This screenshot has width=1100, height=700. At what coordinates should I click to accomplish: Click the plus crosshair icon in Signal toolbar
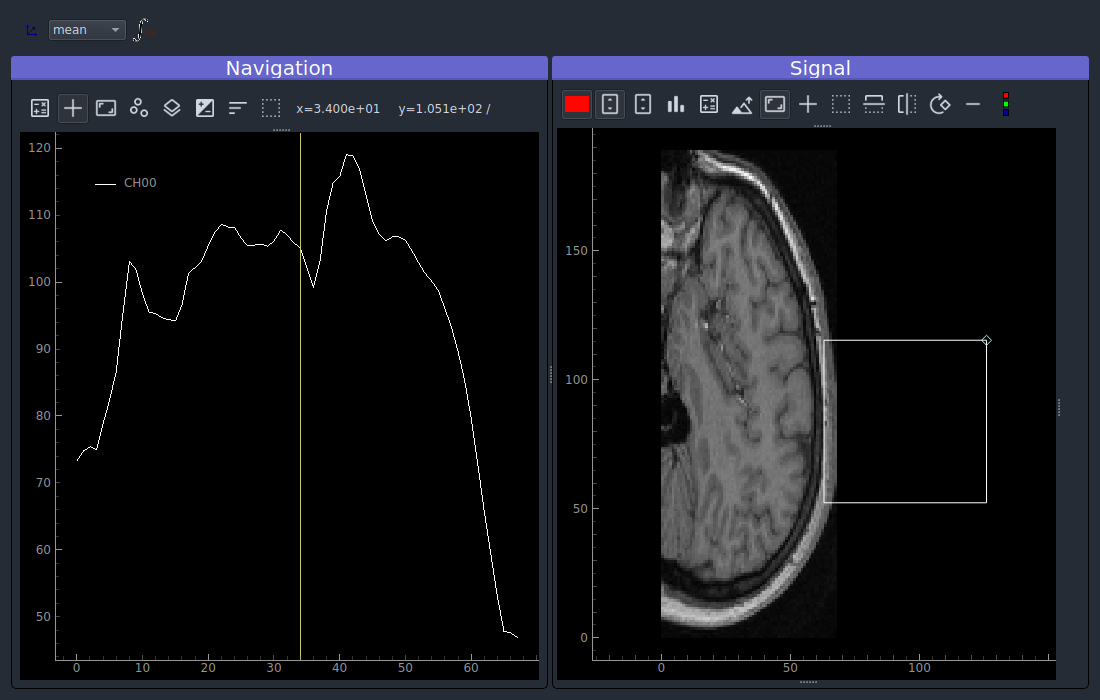tap(808, 105)
